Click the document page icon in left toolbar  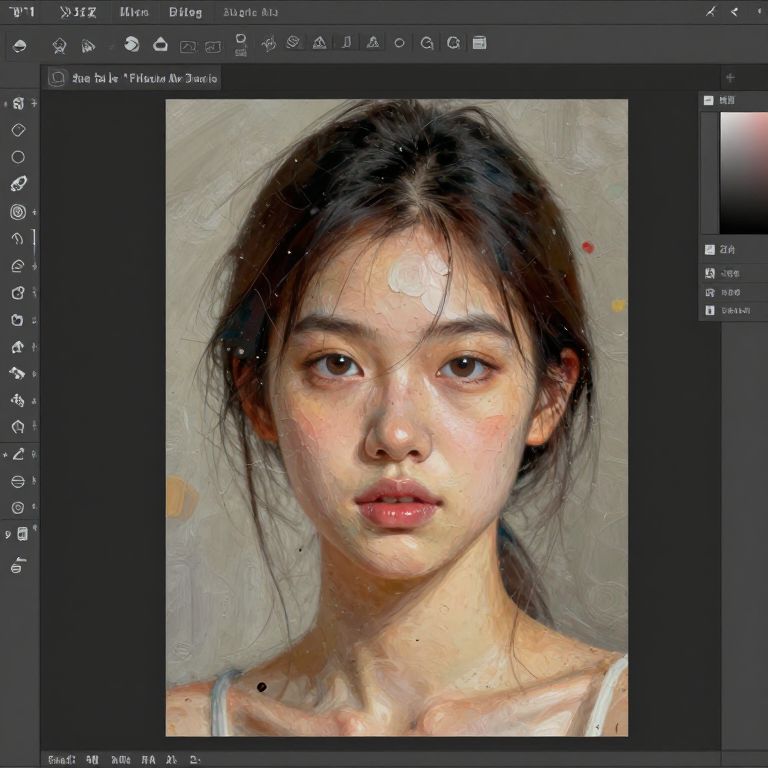[x=22, y=534]
